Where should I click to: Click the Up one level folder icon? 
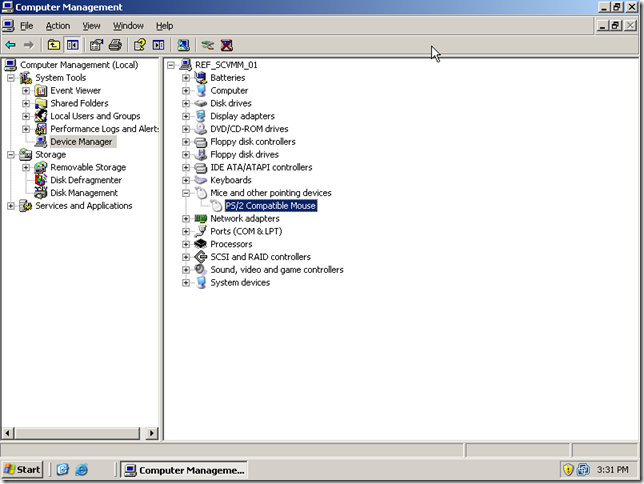coord(54,45)
